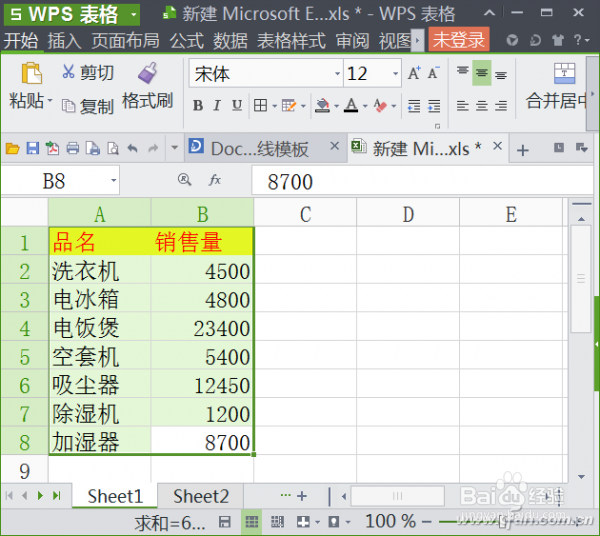The width and height of the screenshot is (600, 536).
Task: Expand font color dropdown arrow
Action: coord(365,106)
